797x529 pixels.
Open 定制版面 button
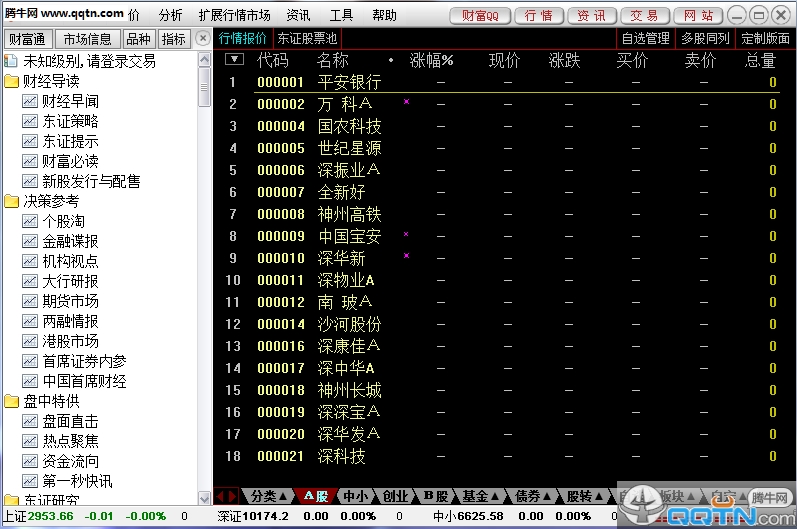(x=765, y=38)
